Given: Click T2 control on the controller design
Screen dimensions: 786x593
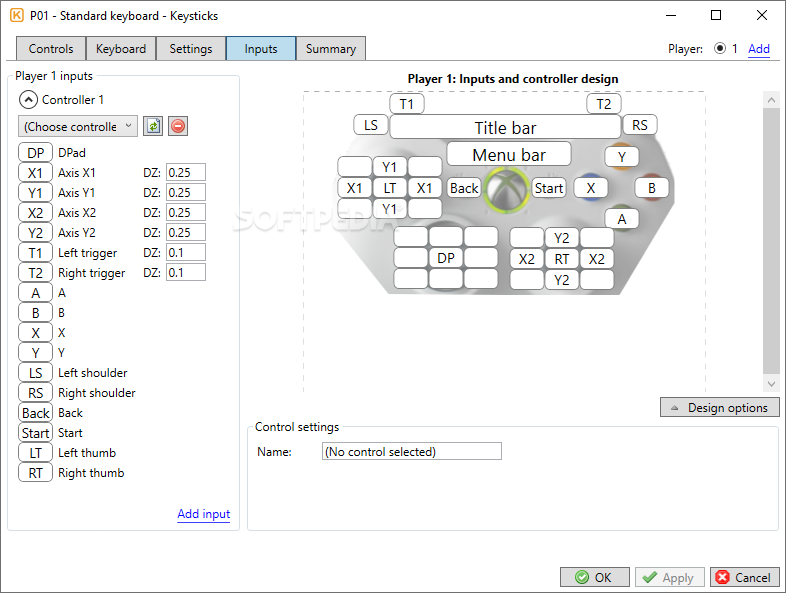Looking at the screenshot, I should 604,104.
